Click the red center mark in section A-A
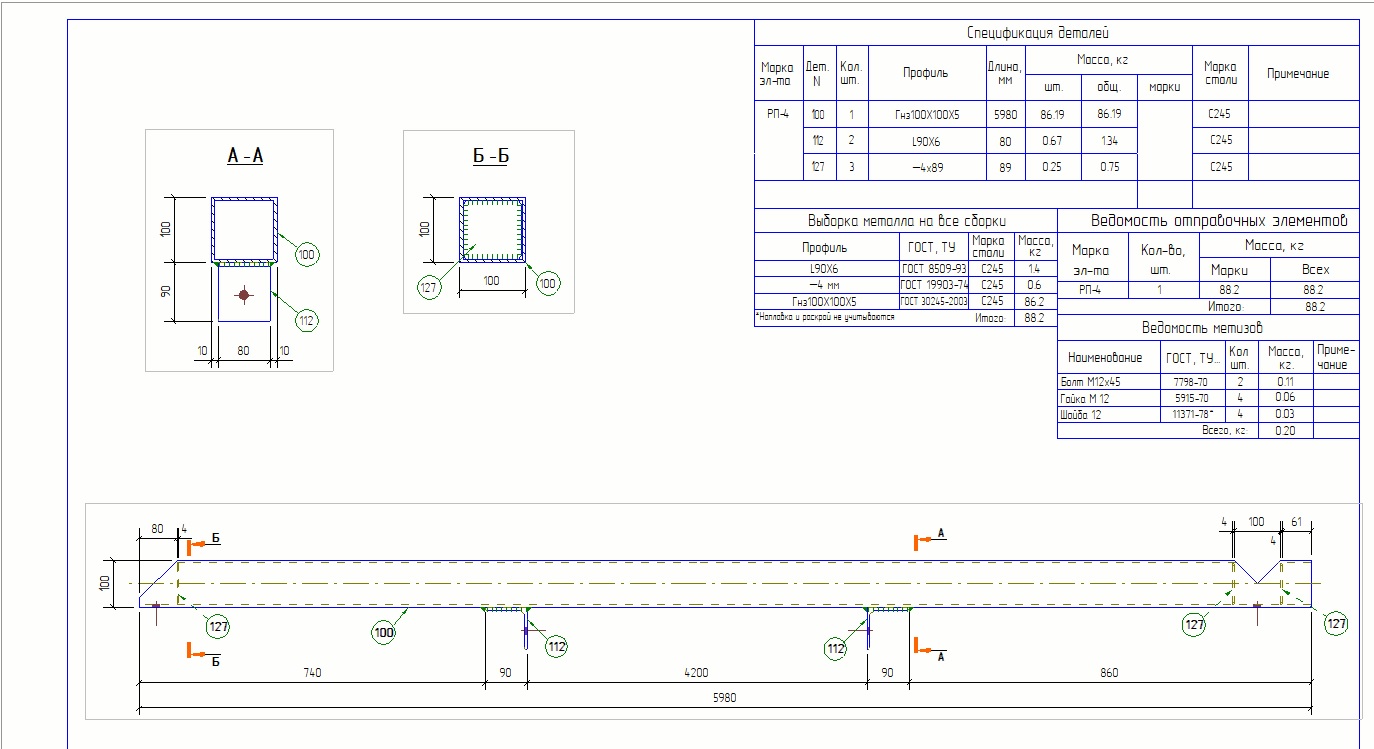 tap(243, 294)
